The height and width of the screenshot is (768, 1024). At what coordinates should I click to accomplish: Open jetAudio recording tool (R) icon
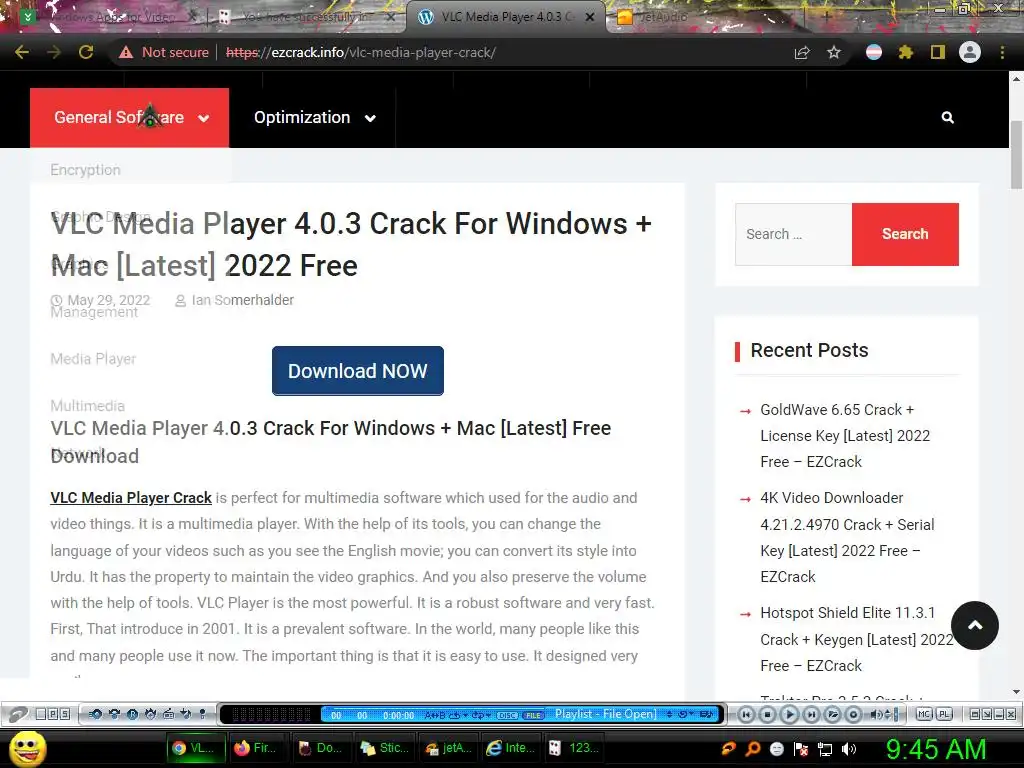pos(133,714)
